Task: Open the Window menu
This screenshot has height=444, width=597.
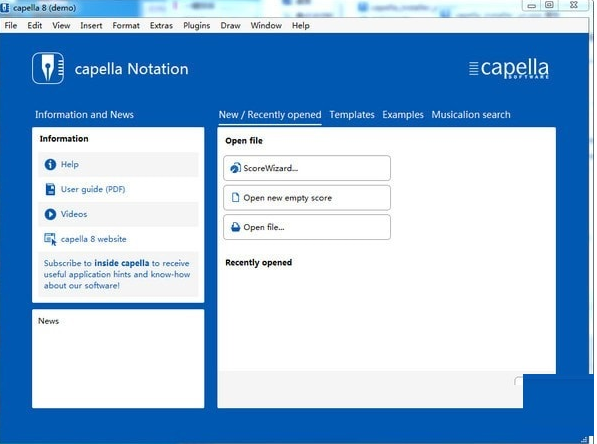Action: click(x=266, y=26)
